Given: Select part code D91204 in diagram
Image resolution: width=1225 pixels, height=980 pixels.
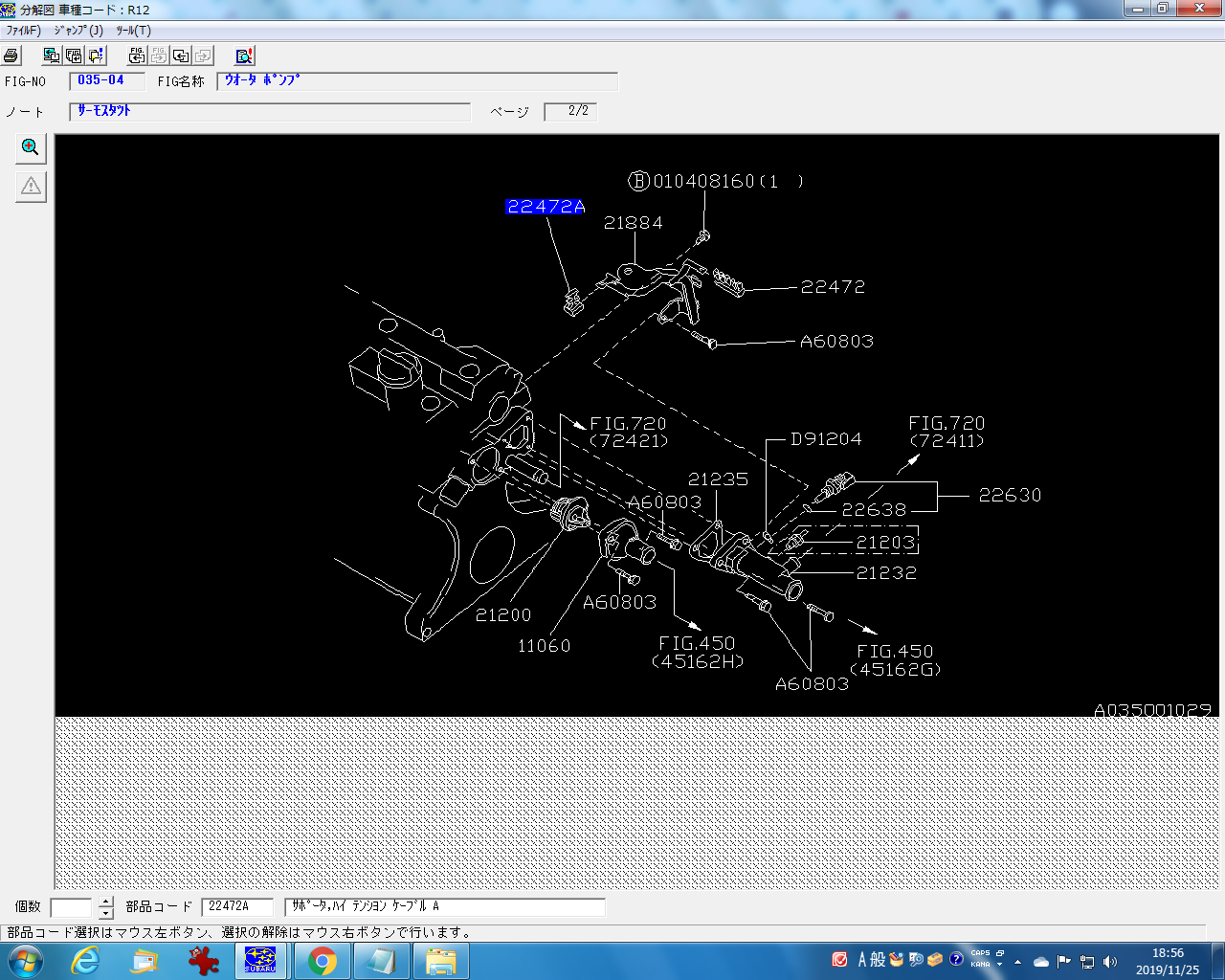Looking at the screenshot, I should 826,438.
